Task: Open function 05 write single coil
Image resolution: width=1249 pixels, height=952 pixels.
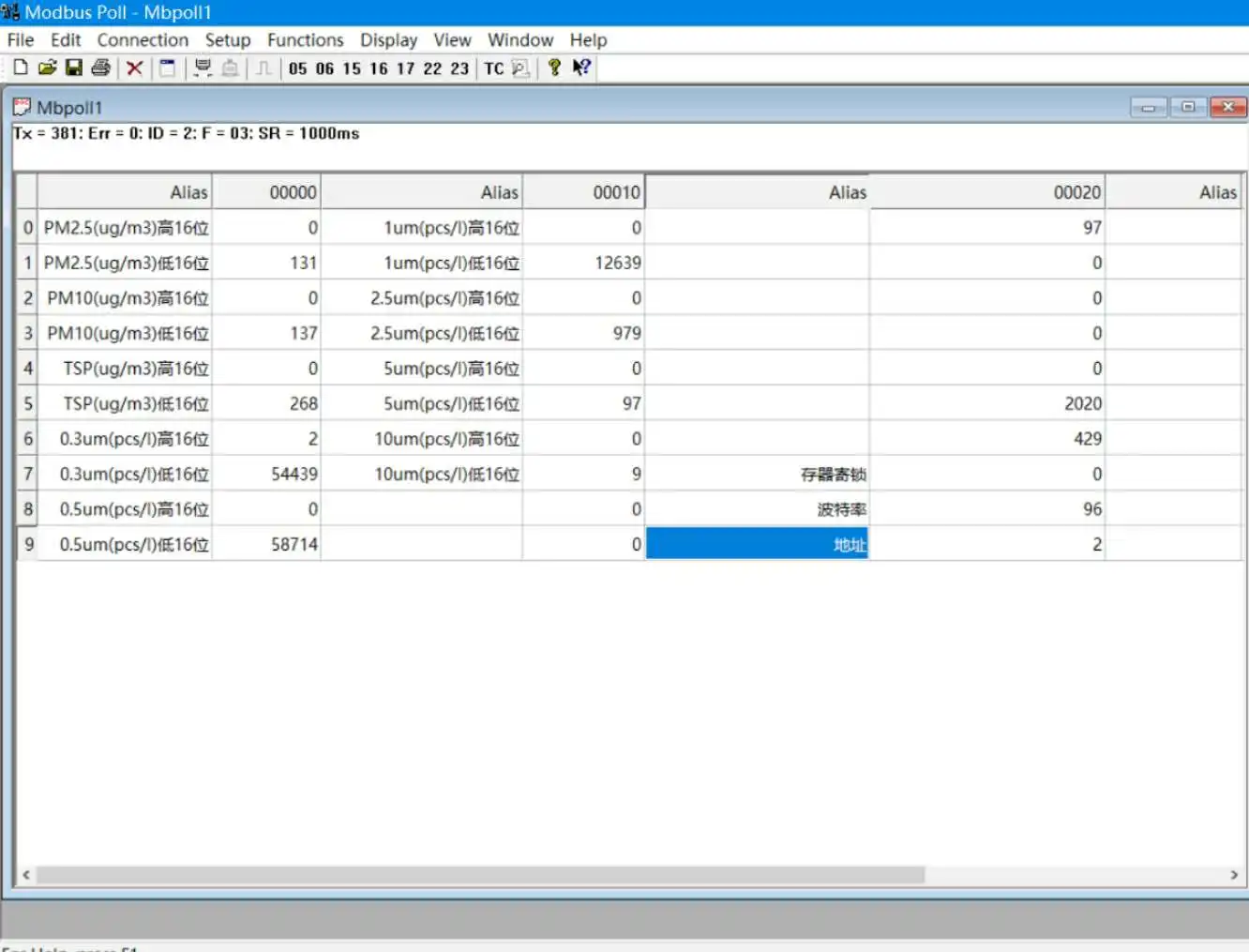Action: (298, 68)
